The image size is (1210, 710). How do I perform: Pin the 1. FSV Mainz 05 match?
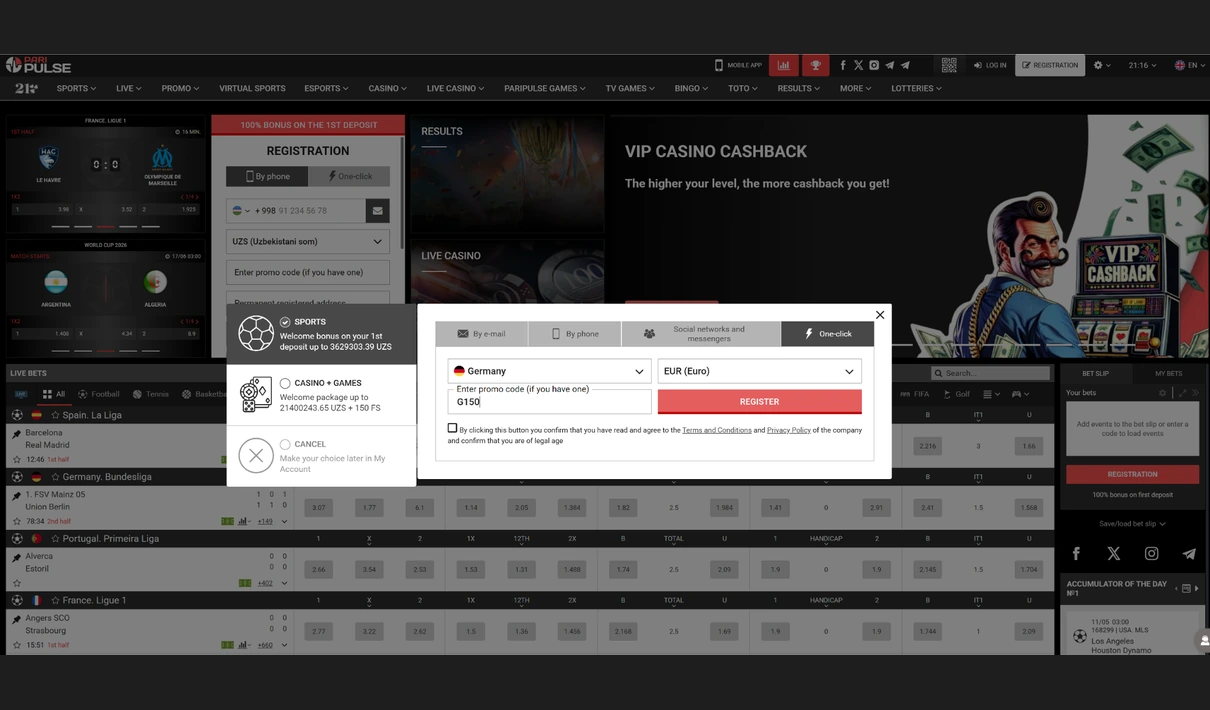point(17,495)
